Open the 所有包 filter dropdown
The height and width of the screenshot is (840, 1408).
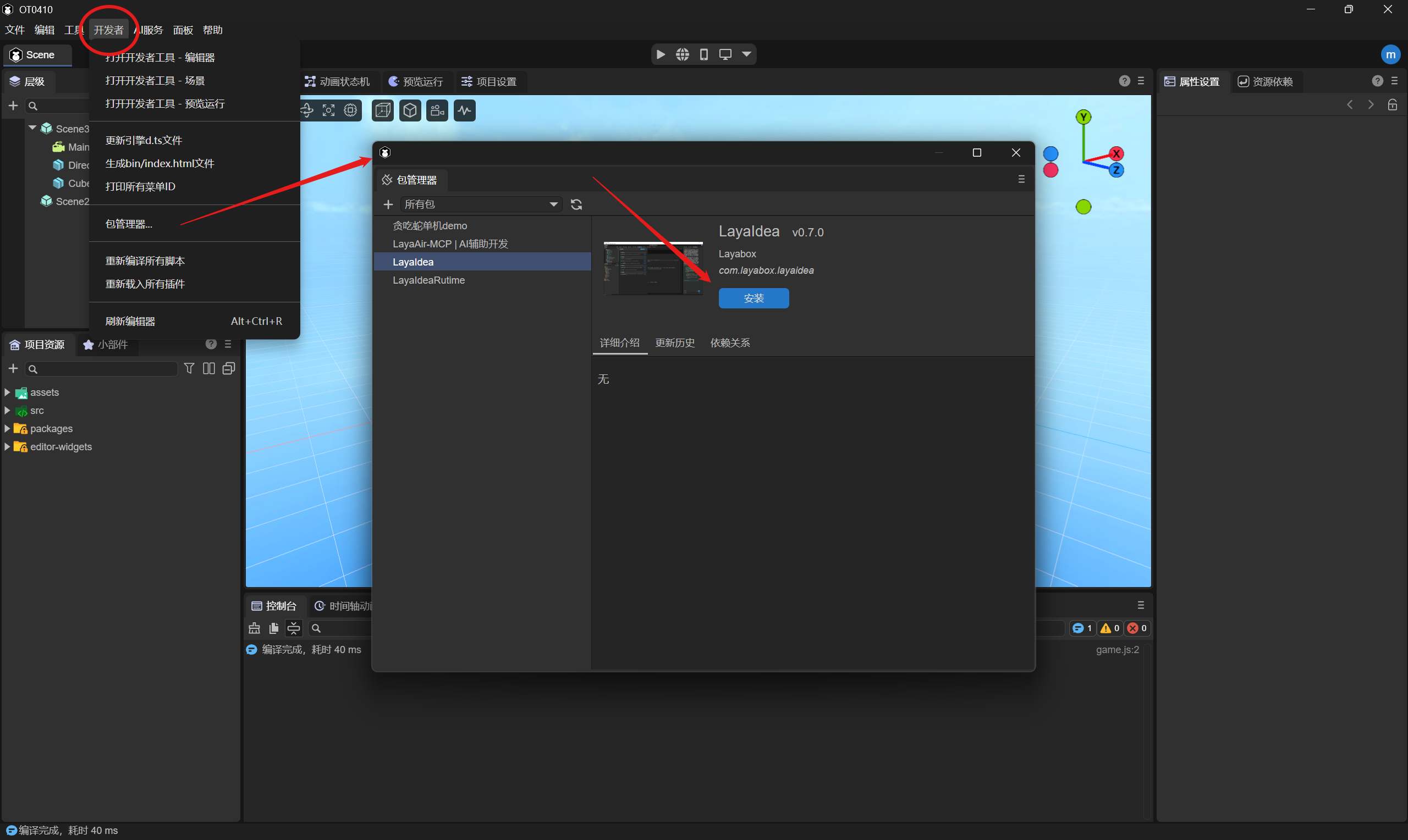click(x=481, y=205)
